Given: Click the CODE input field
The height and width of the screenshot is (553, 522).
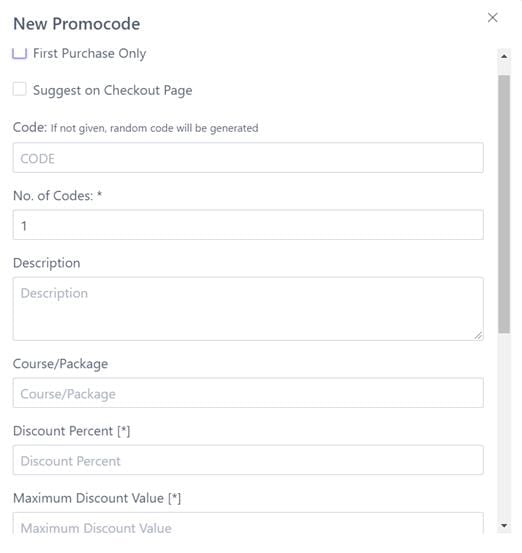Looking at the screenshot, I should (x=248, y=158).
